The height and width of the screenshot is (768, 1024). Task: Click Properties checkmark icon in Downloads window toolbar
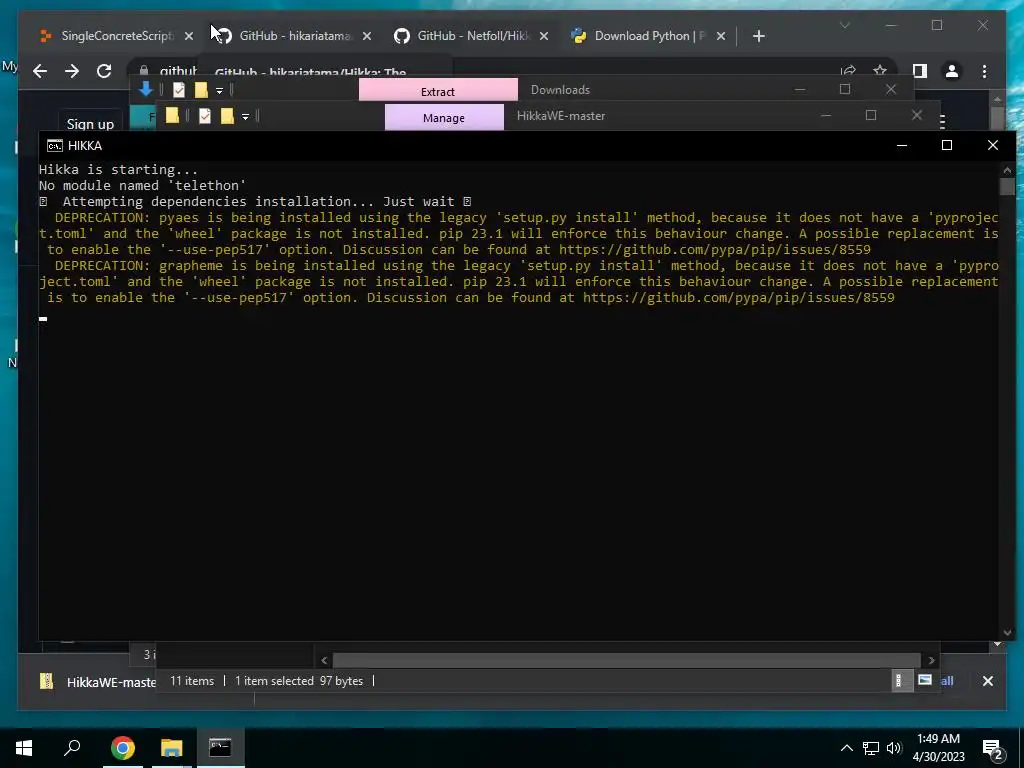pos(178,90)
